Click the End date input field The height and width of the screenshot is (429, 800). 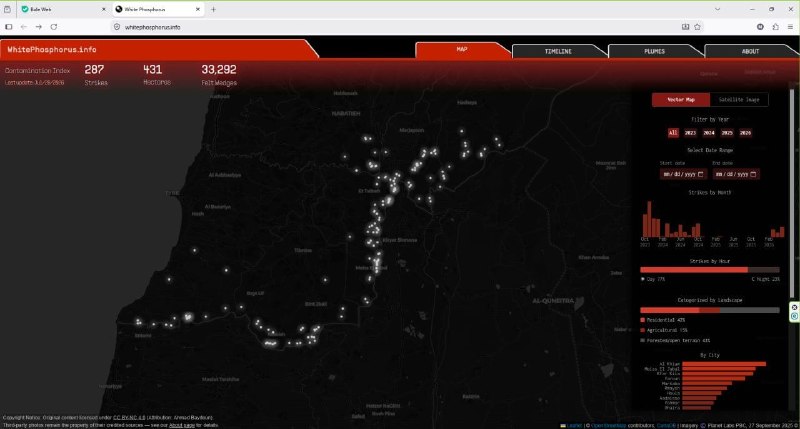click(736, 174)
